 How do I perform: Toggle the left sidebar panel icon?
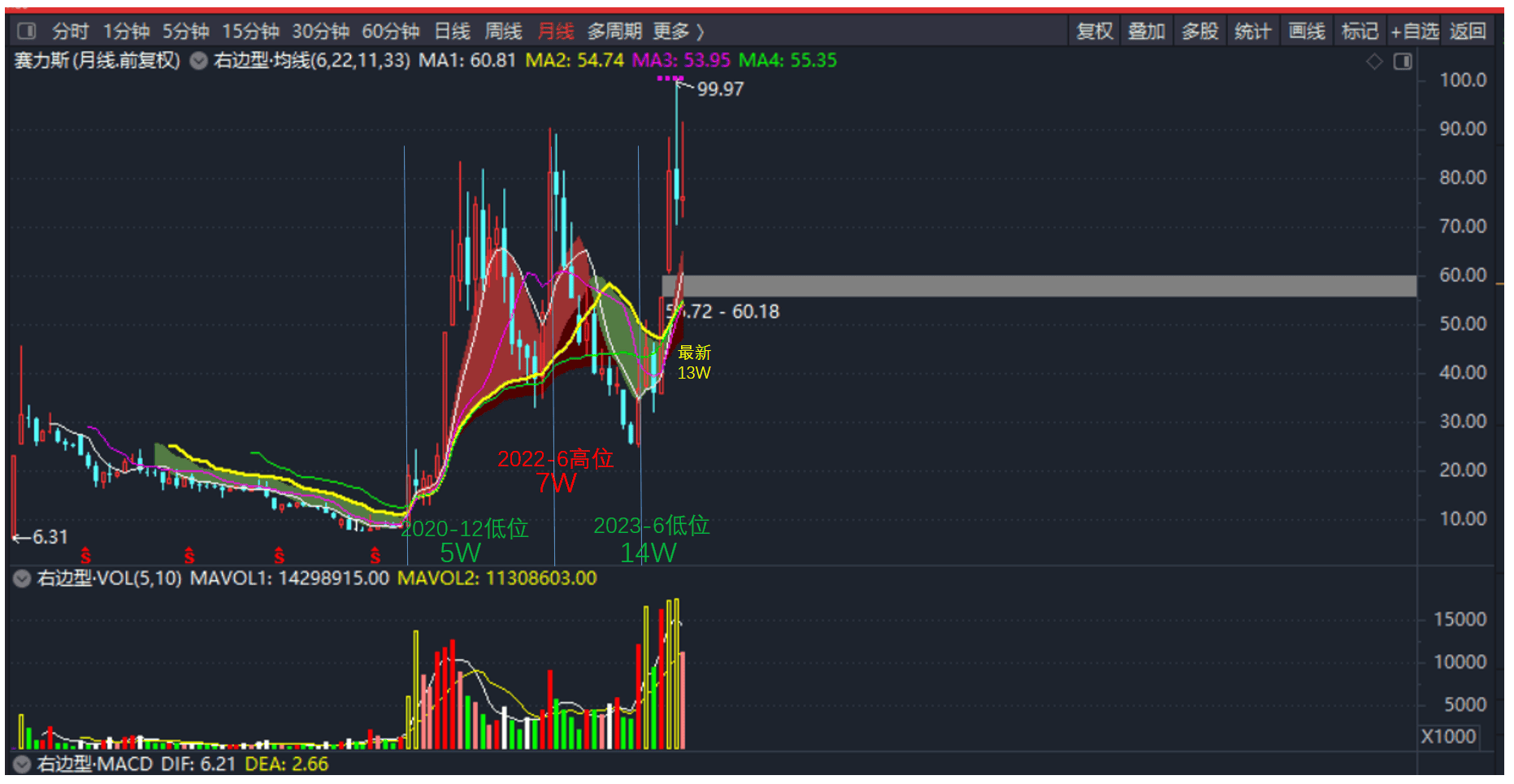(x=27, y=31)
